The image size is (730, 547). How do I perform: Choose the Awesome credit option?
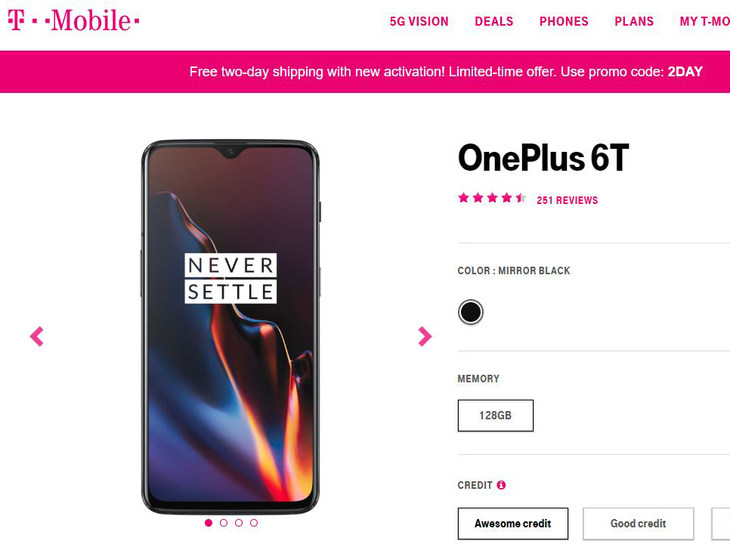513,523
